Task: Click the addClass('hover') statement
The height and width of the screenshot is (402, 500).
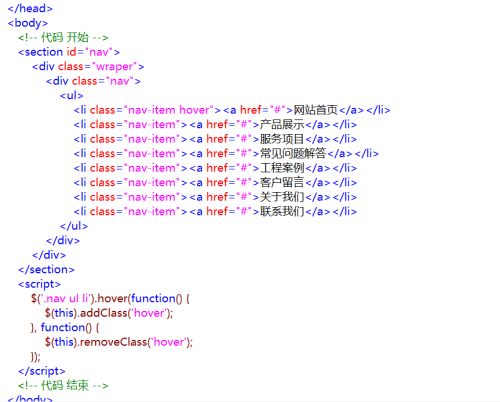Action: 109,313
